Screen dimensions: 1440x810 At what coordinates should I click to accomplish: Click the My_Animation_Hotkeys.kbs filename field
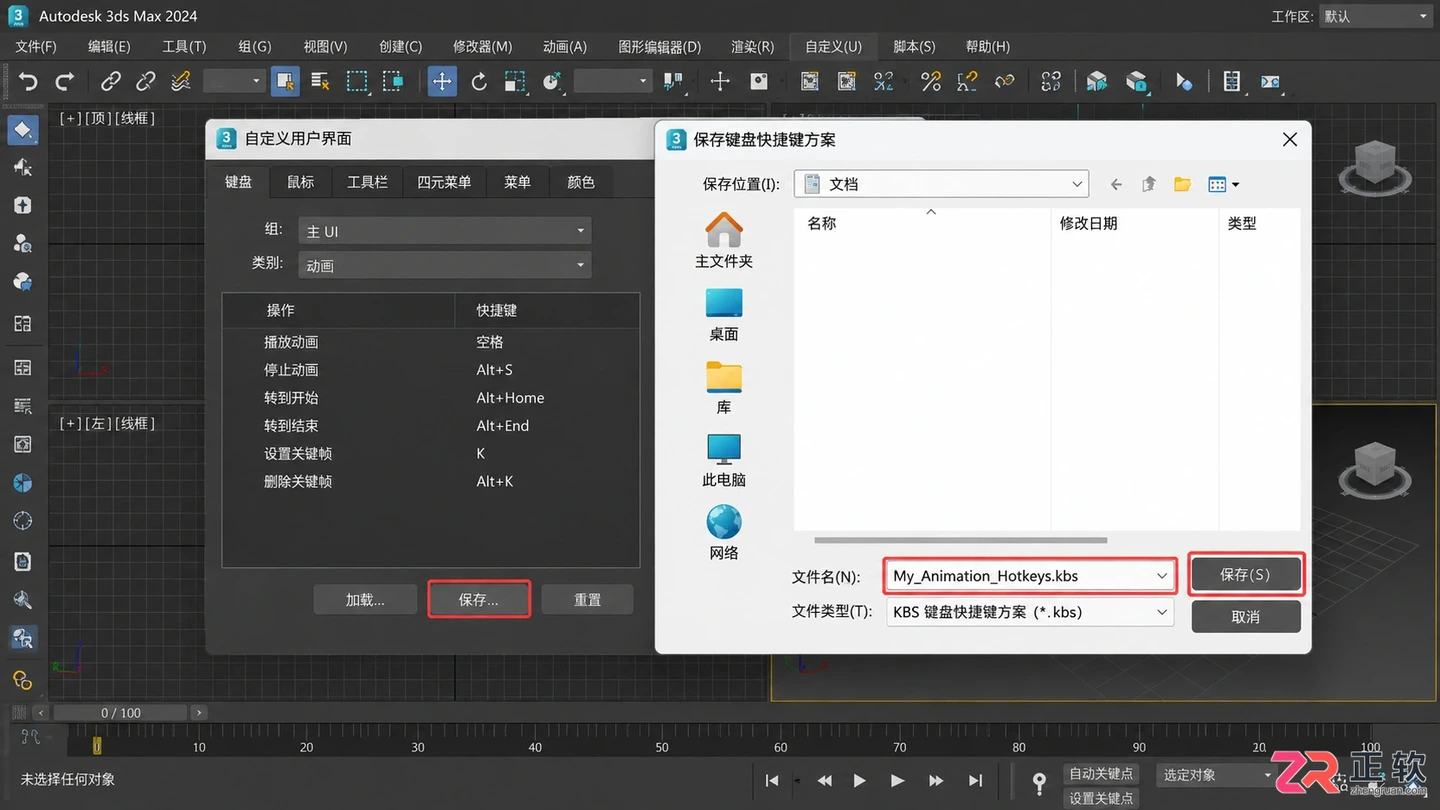click(1030, 576)
